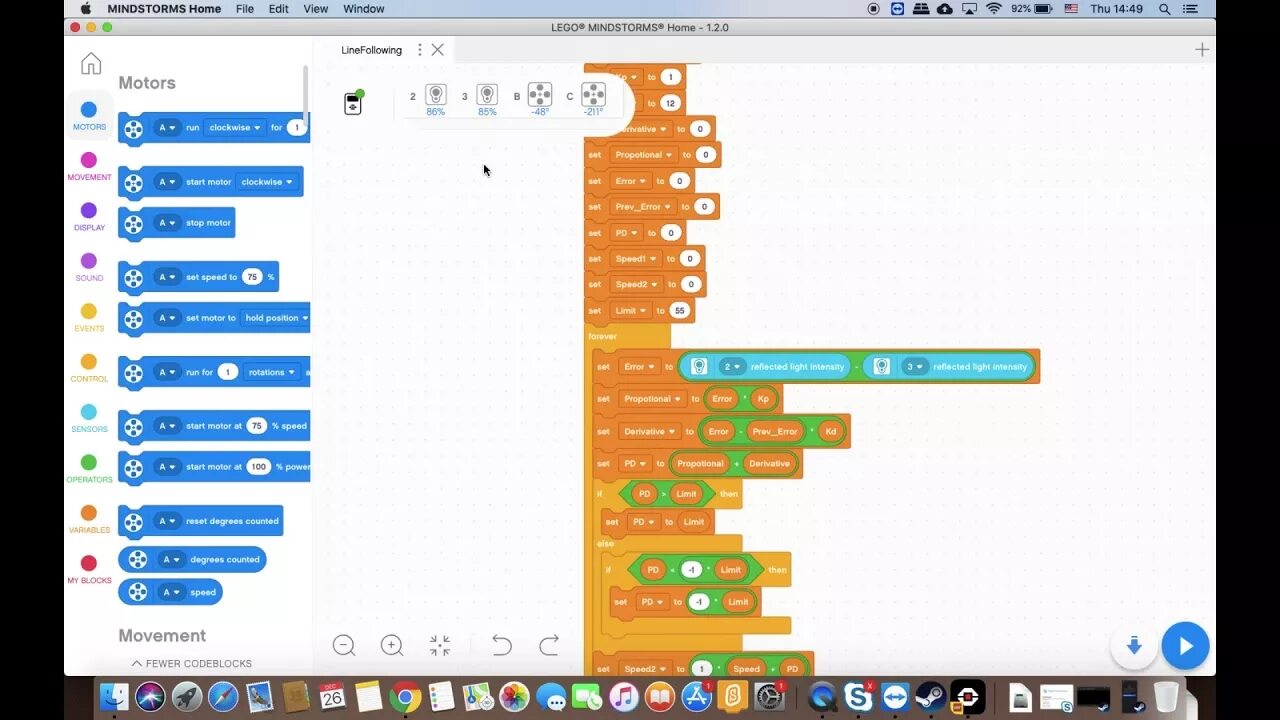The height and width of the screenshot is (720, 1280).
Task: Open Spotlight search in menu bar
Action: click(1165, 8)
